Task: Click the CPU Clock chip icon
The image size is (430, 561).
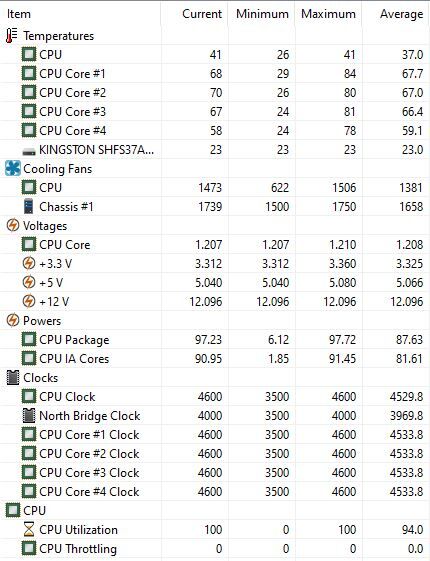Action: coord(29,396)
